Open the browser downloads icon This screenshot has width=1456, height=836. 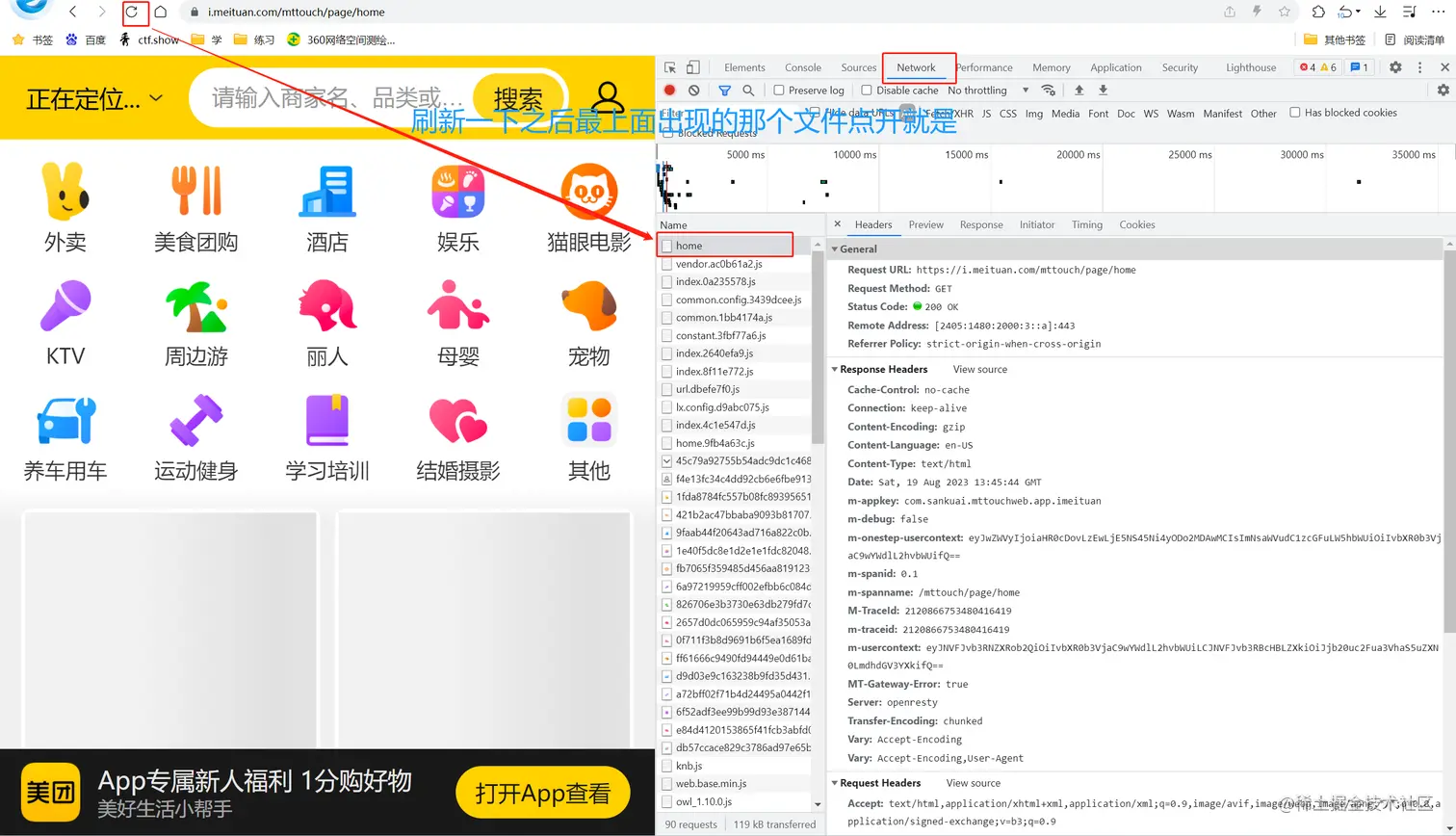(1380, 12)
